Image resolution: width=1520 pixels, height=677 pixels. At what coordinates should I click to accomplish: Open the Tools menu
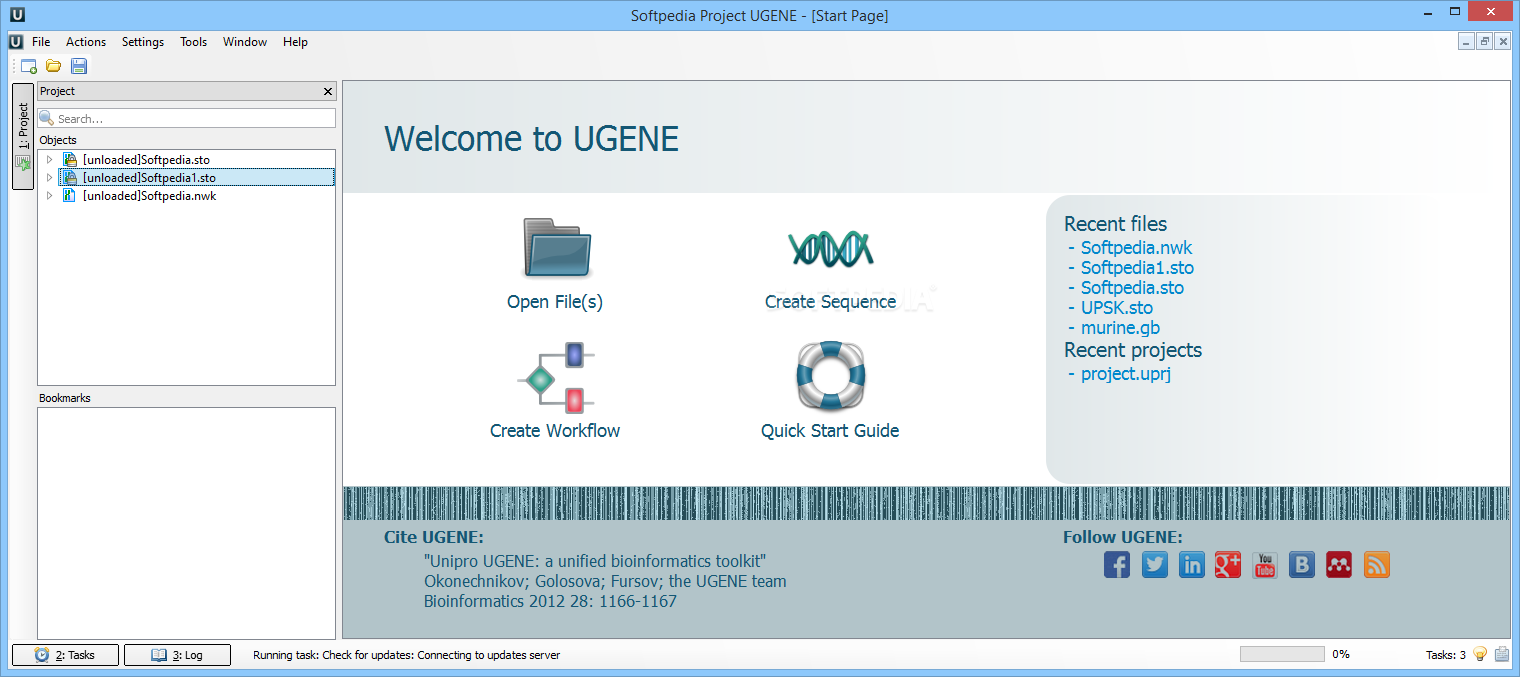tap(194, 42)
